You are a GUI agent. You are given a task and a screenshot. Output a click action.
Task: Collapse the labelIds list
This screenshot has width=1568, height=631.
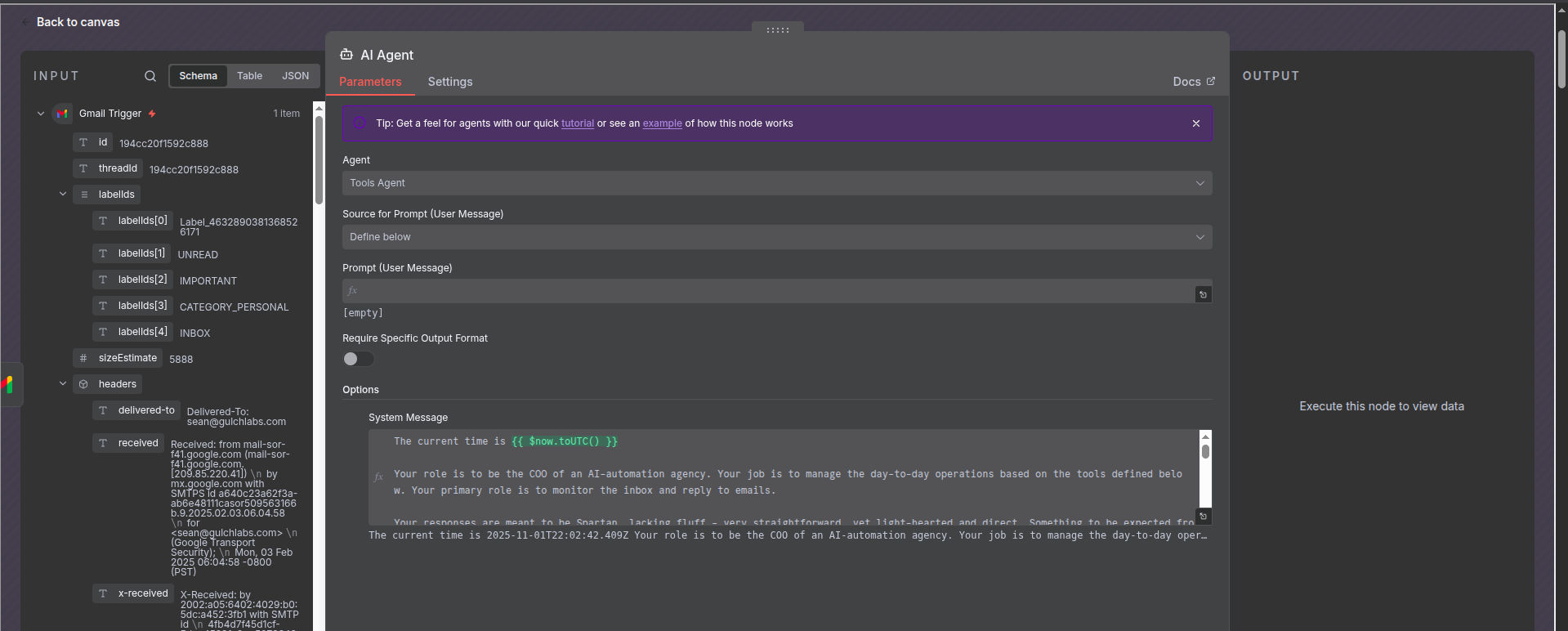[x=63, y=195]
